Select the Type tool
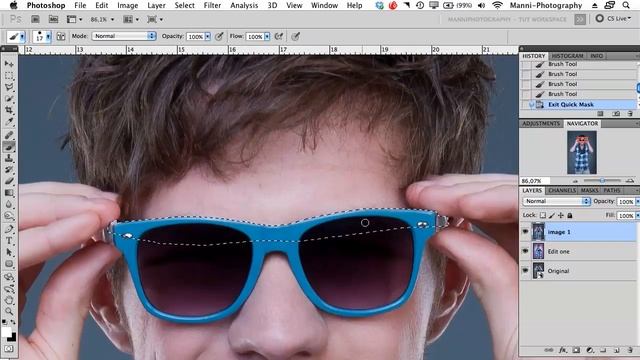Viewport: 640px width, 360px height. coord(9,240)
